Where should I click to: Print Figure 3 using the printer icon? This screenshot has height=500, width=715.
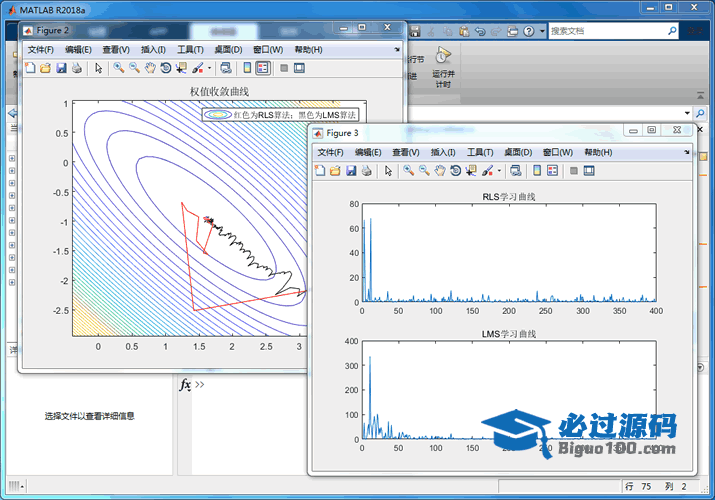(367, 171)
